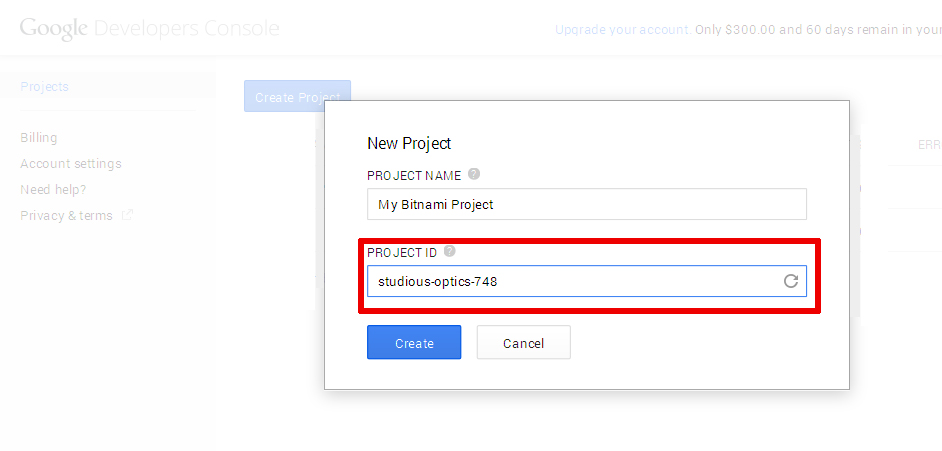Focus the Project ID text field

[586, 281]
